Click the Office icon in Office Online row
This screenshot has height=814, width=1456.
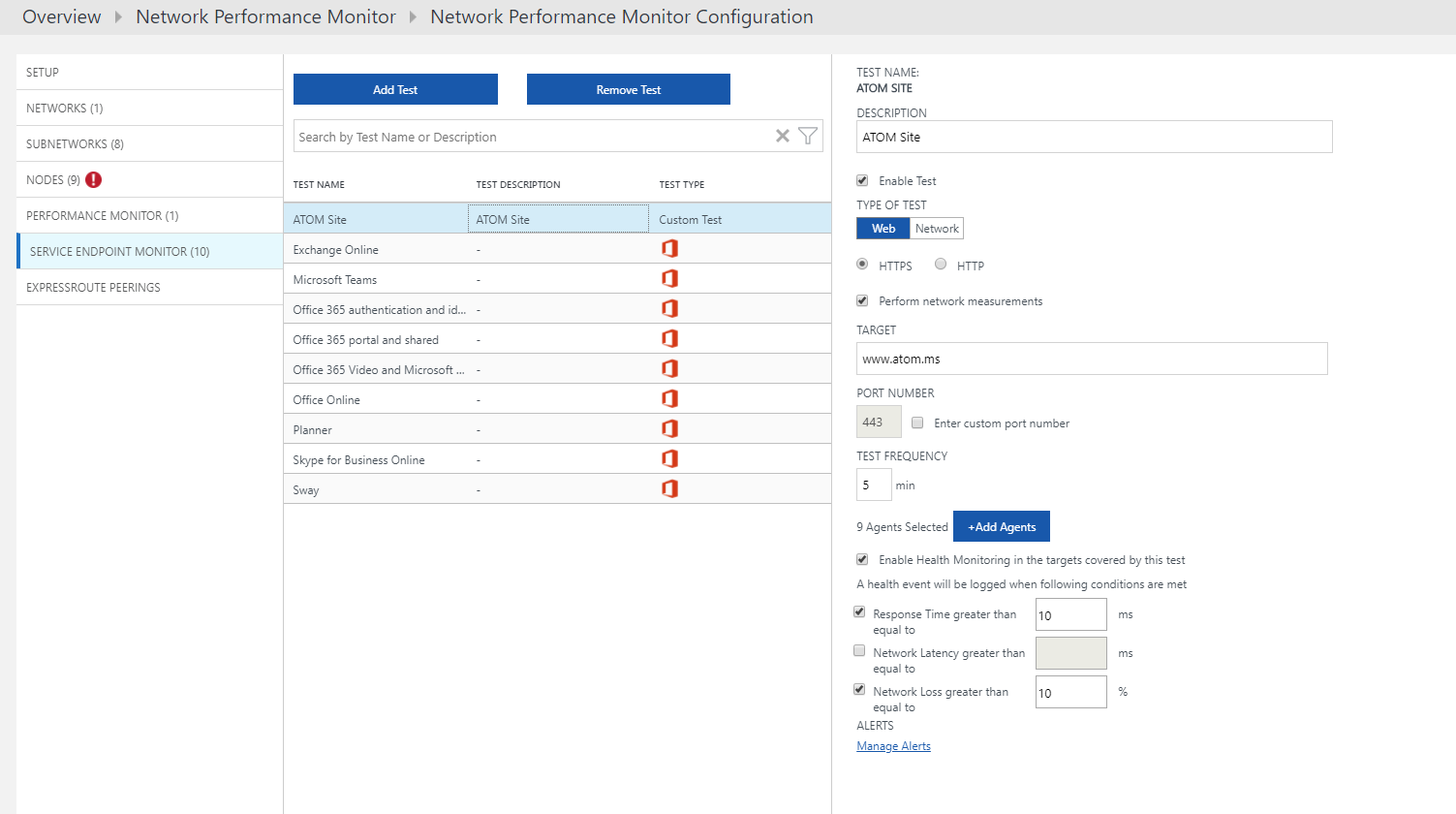(x=669, y=399)
